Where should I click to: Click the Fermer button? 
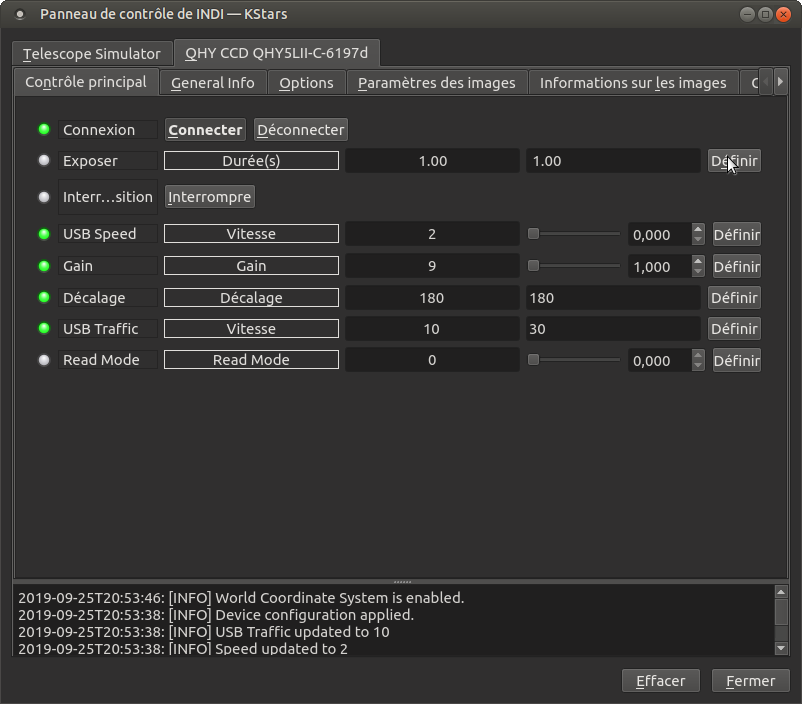coord(751,681)
